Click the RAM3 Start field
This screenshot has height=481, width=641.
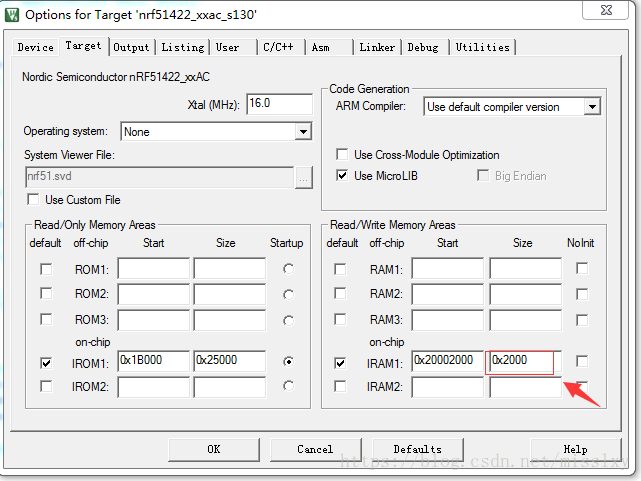pos(448,320)
